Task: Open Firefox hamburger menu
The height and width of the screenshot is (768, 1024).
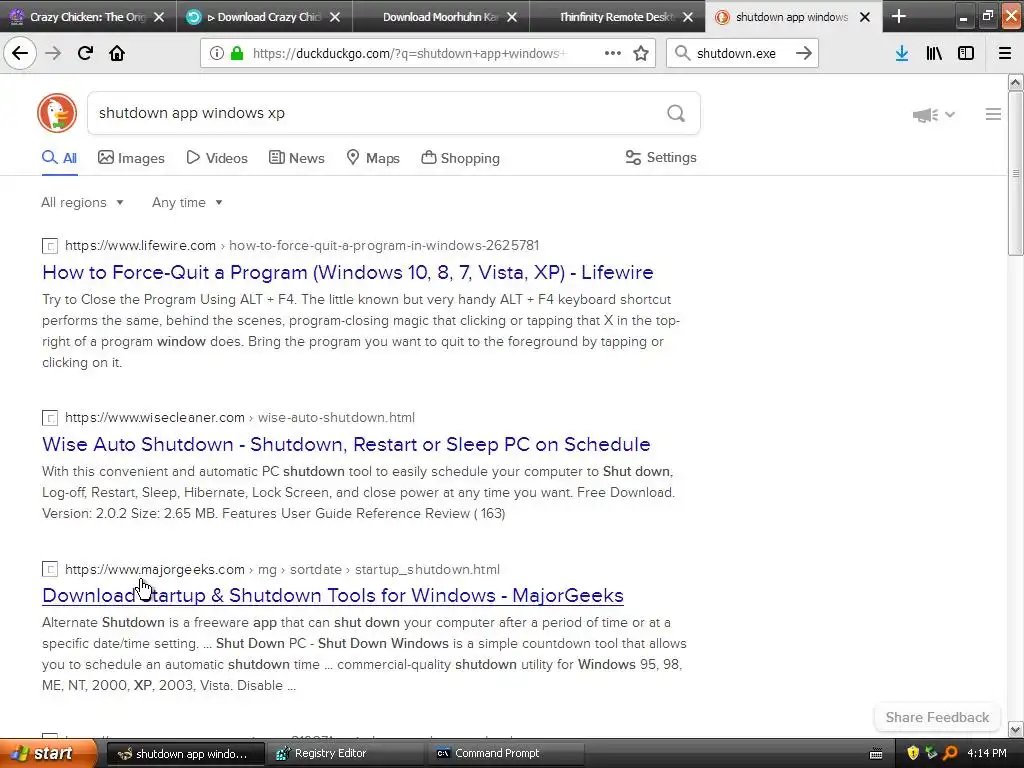Action: (1005, 53)
